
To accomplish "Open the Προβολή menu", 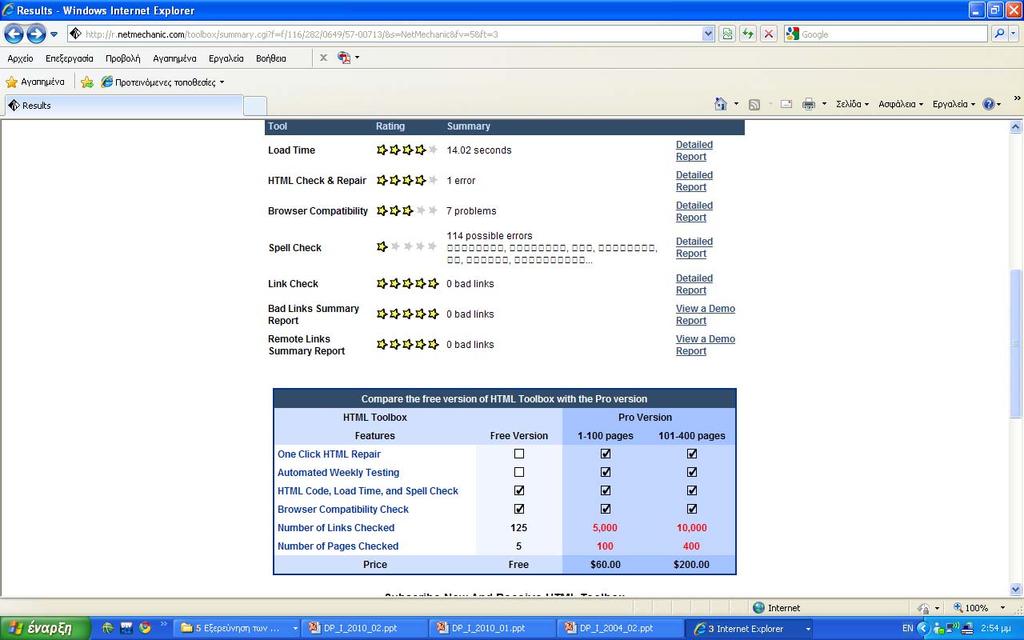I will (x=123, y=58).
